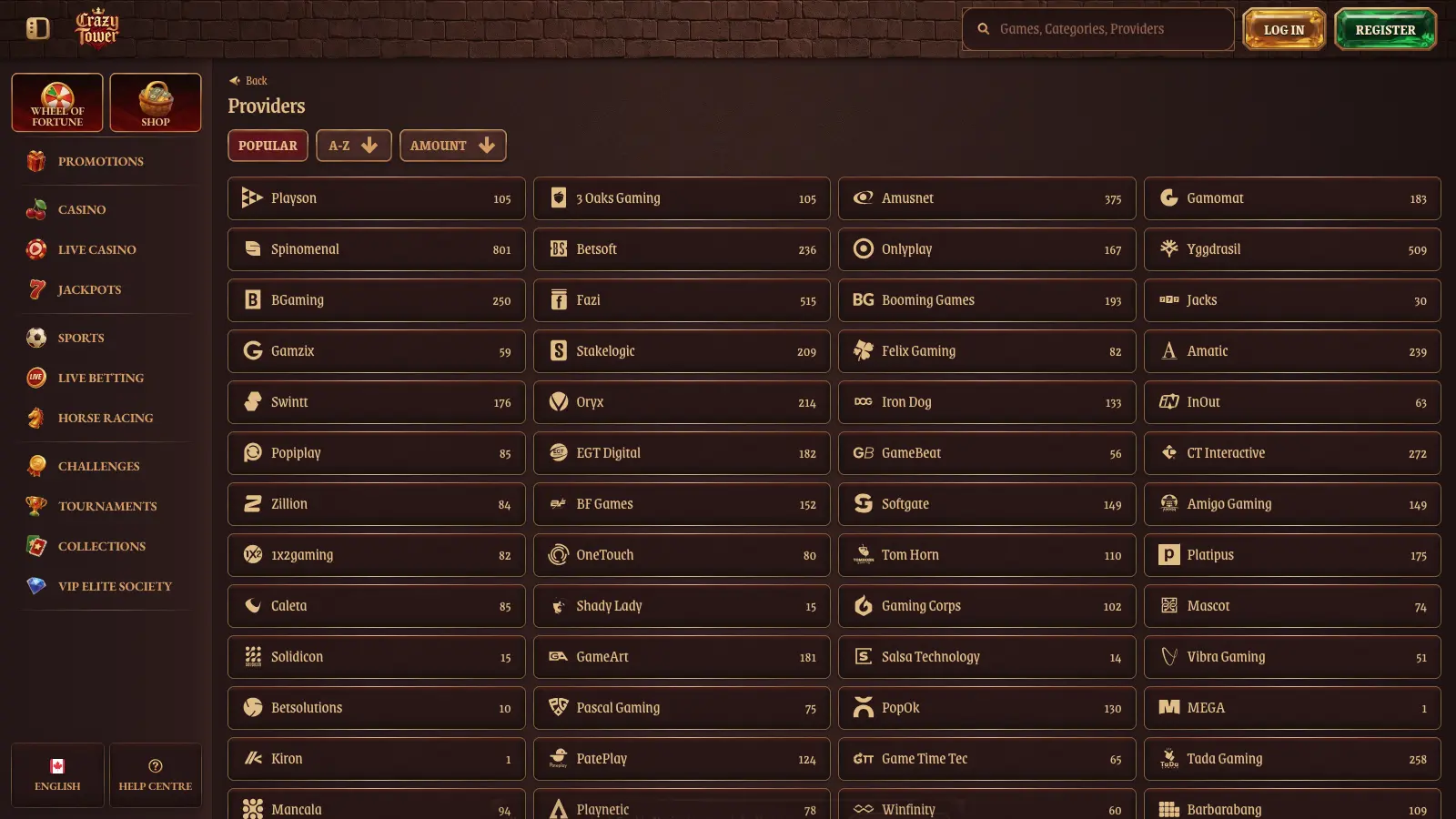The width and height of the screenshot is (1456, 819).
Task: Open the Gamzix provider
Action: [377, 351]
